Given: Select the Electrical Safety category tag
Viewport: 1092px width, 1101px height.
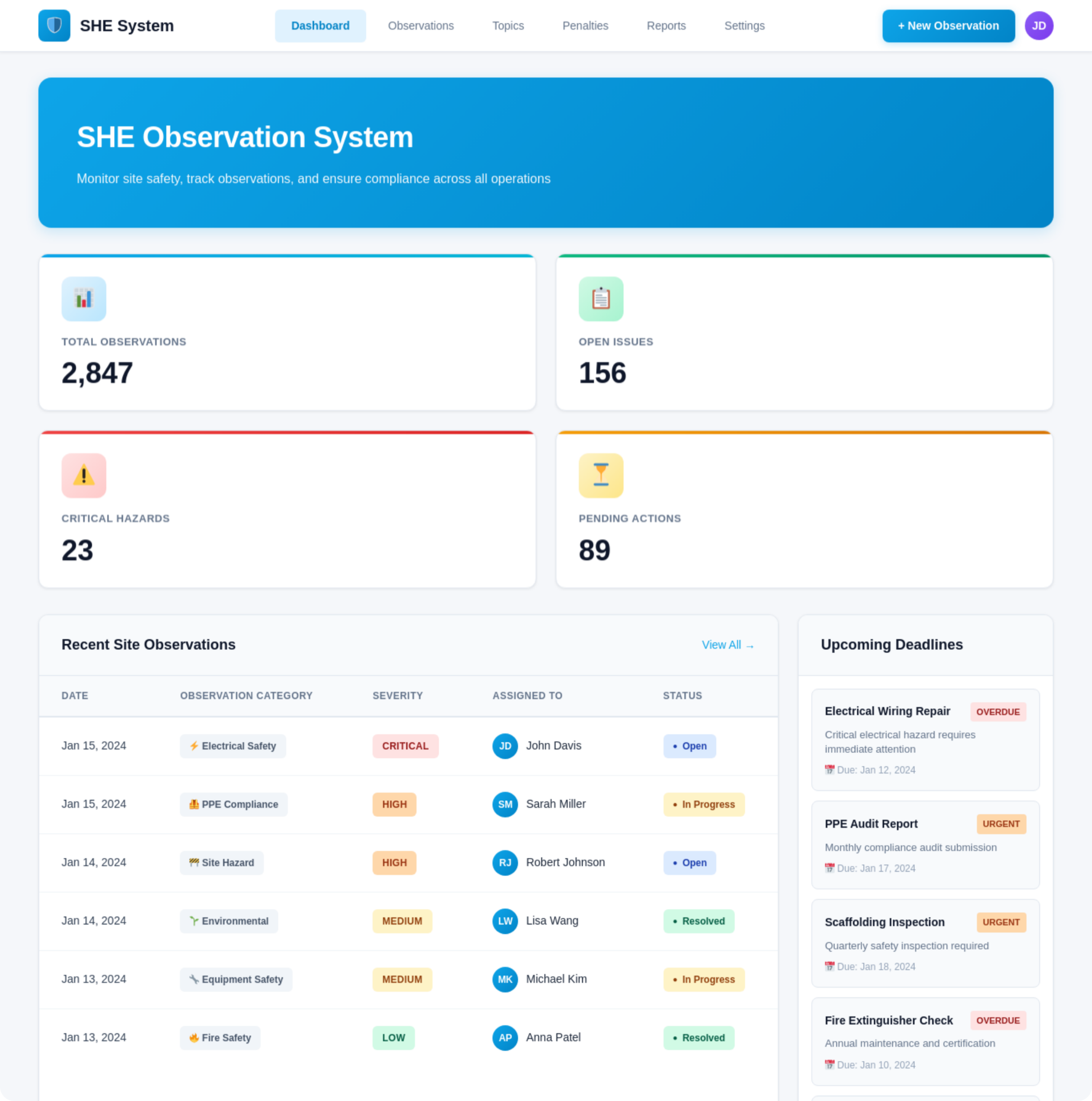Looking at the screenshot, I should [233, 746].
